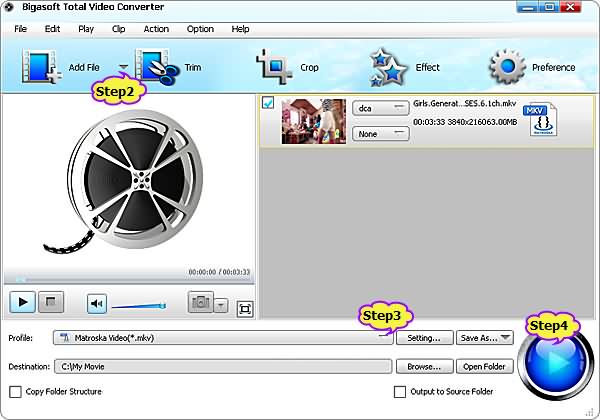Open the dca audio track dropdown
The height and width of the screenshot is (420, 600).
pyautogui.click(x=381, y=108)
